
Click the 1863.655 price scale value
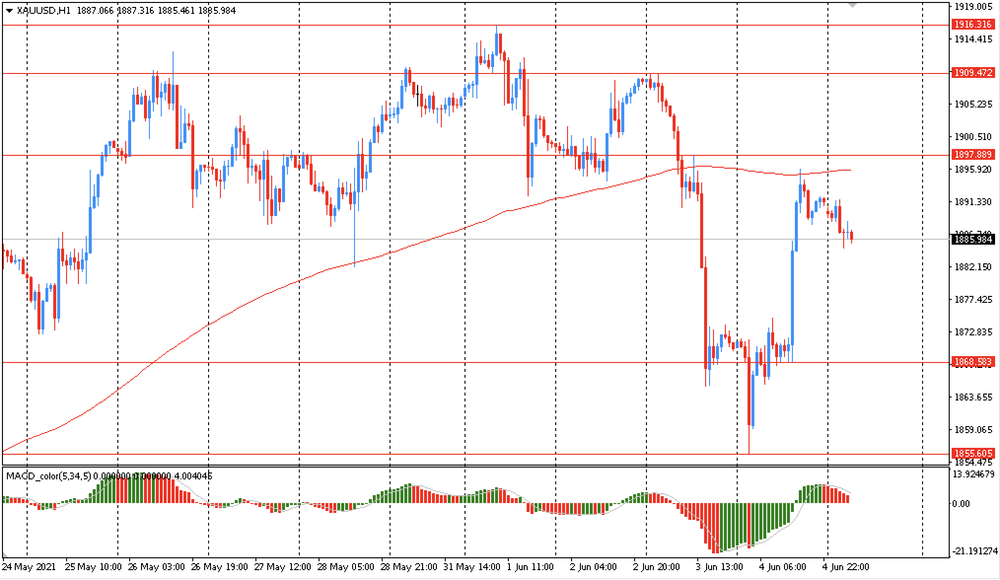pyautogui.click(x=973, y=398)
